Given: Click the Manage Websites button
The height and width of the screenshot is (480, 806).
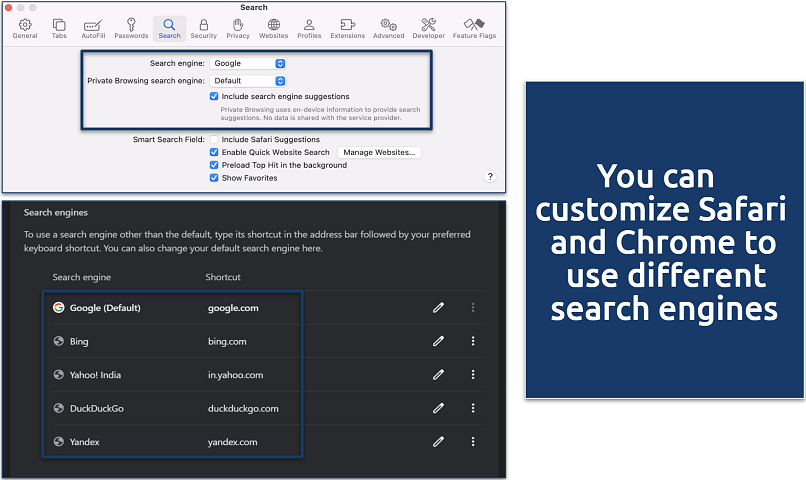Looking at the screenshot, I should [379, 152].
